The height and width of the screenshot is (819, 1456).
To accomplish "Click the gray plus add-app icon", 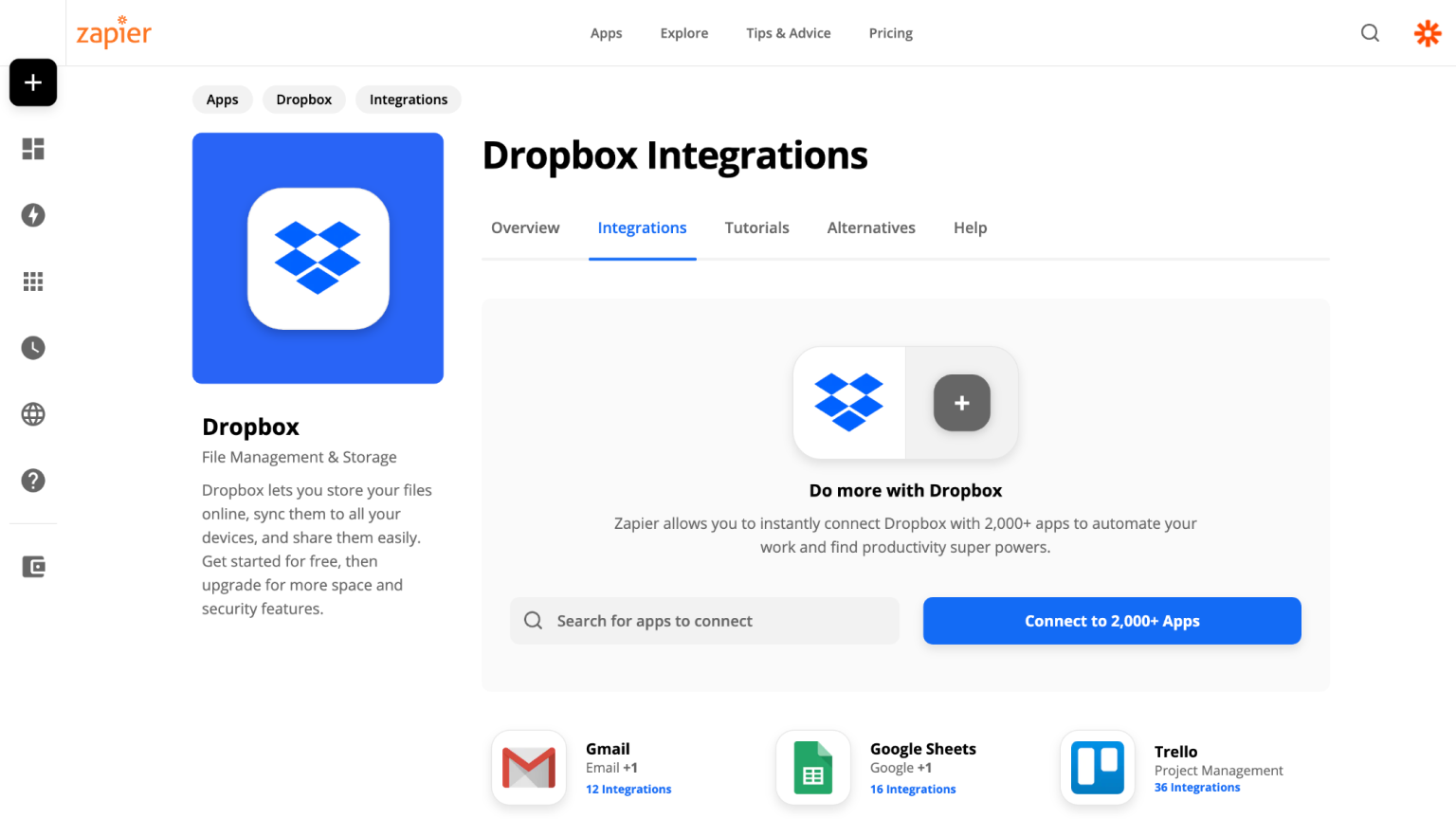I will [x=961, y=403].
